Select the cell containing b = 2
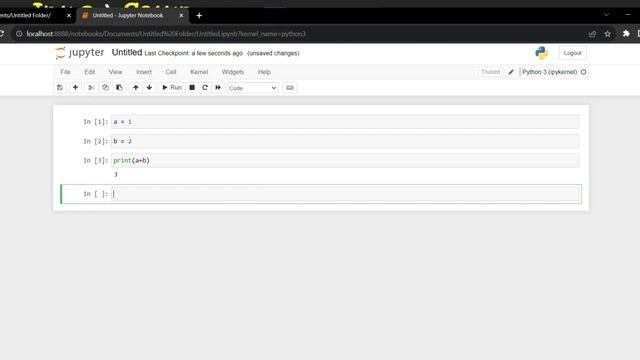 coord(345,141)
